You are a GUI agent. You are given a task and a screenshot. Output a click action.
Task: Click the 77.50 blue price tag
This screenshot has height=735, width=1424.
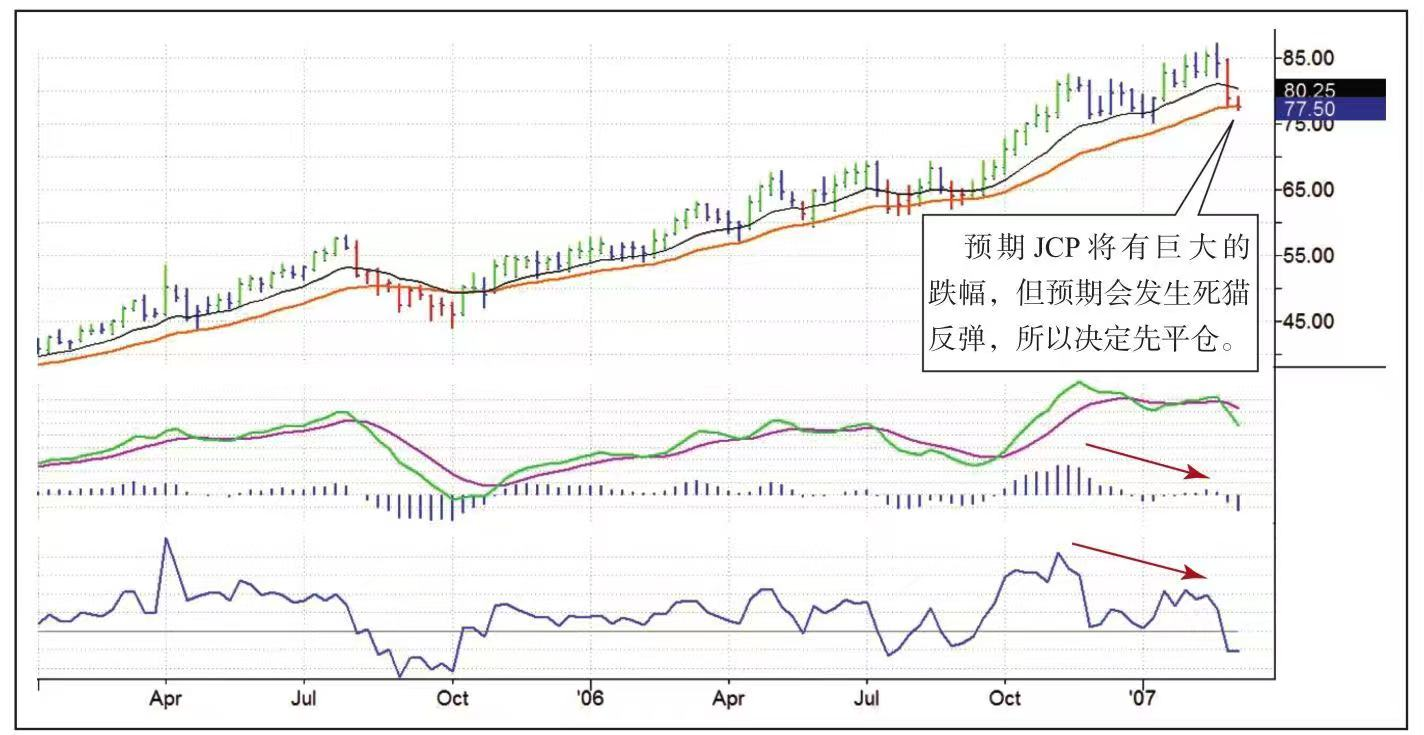pyautogui.click(x=1331, y=108)
